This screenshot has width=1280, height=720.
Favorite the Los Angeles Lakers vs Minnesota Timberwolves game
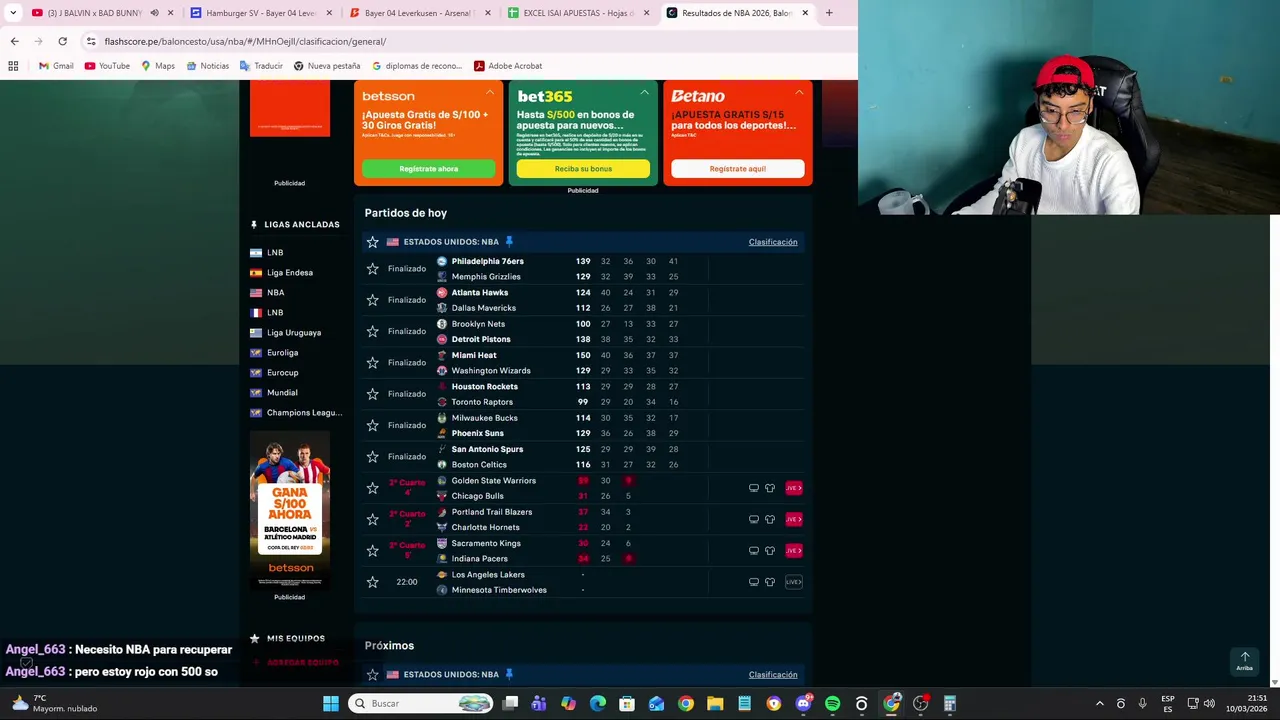click(373, 582)
